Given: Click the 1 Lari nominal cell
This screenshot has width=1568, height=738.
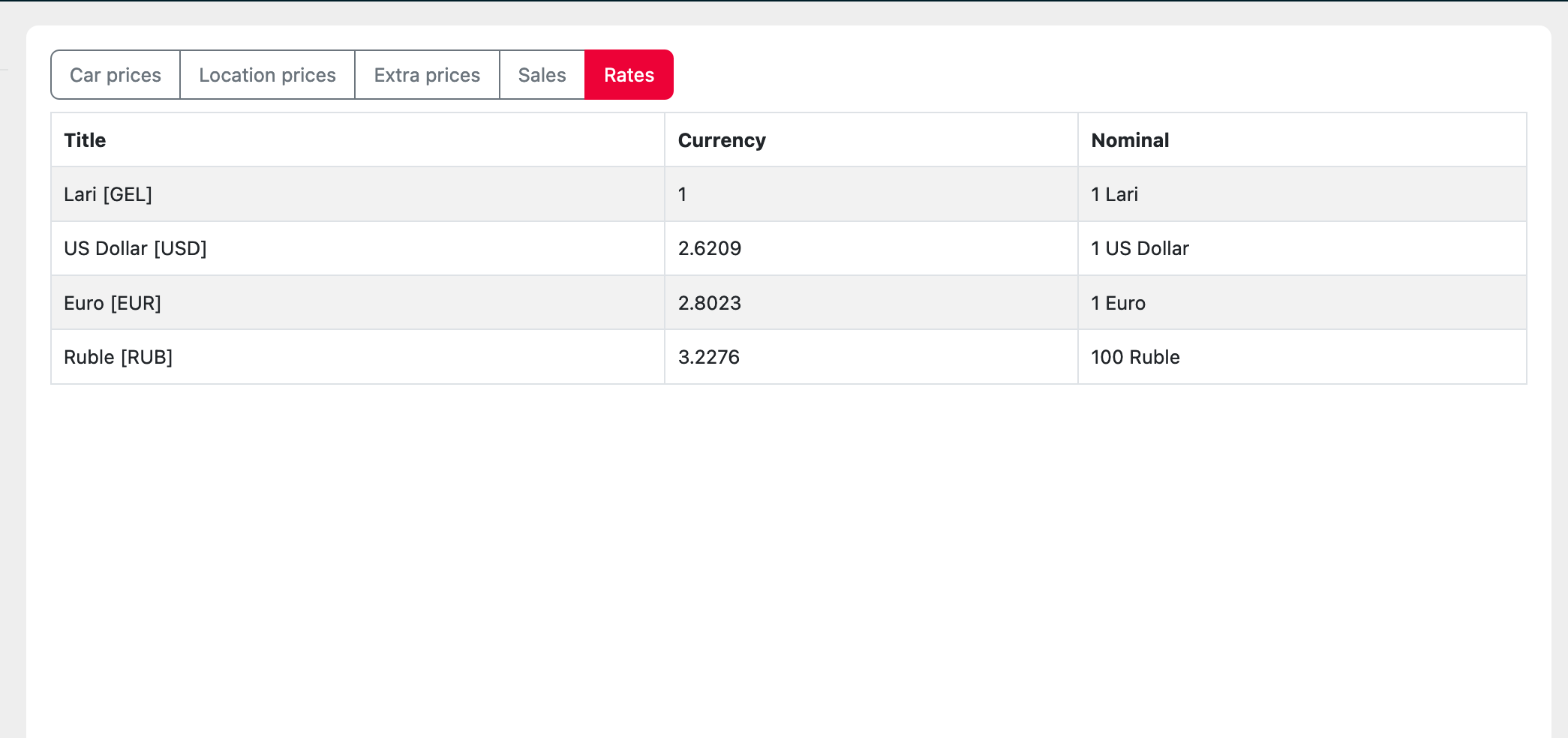Looking at the screenshot, I should click(1114, 194).
